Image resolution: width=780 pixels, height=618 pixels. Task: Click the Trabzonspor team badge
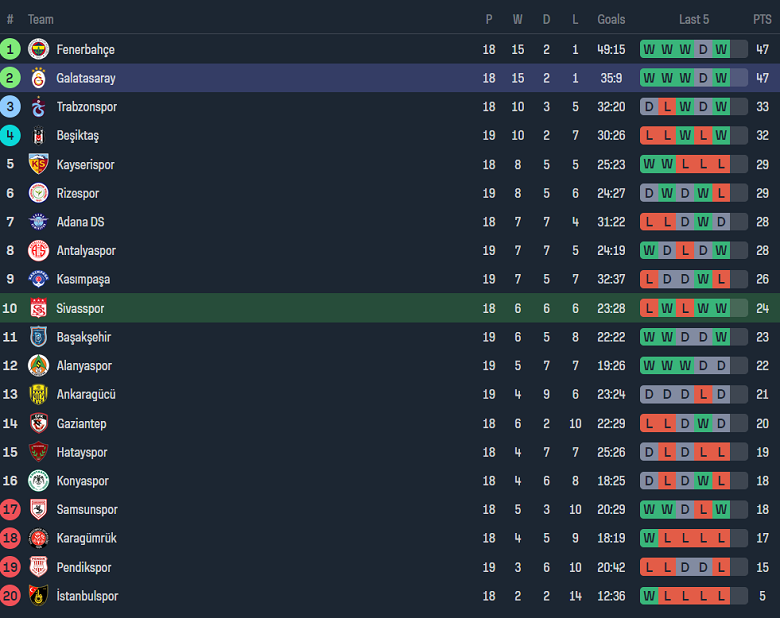click(38, 107)
